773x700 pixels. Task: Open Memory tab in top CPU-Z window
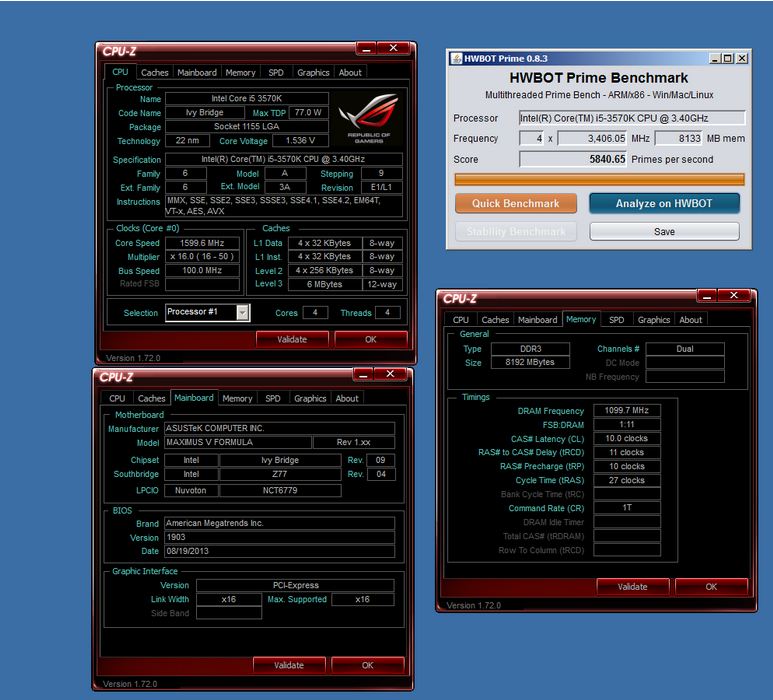click(x=241, y=72)
